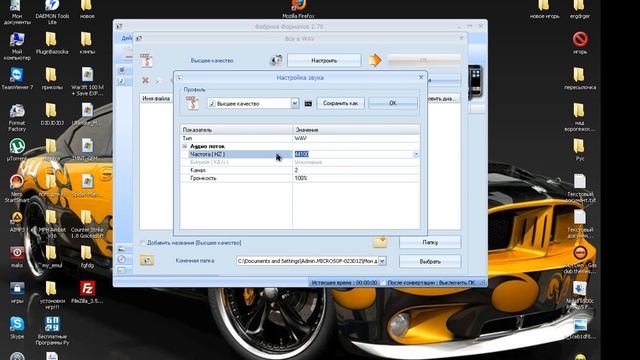640x360 pixels.
Task: Click the Значение column header
Action: (x=356, y=130)
